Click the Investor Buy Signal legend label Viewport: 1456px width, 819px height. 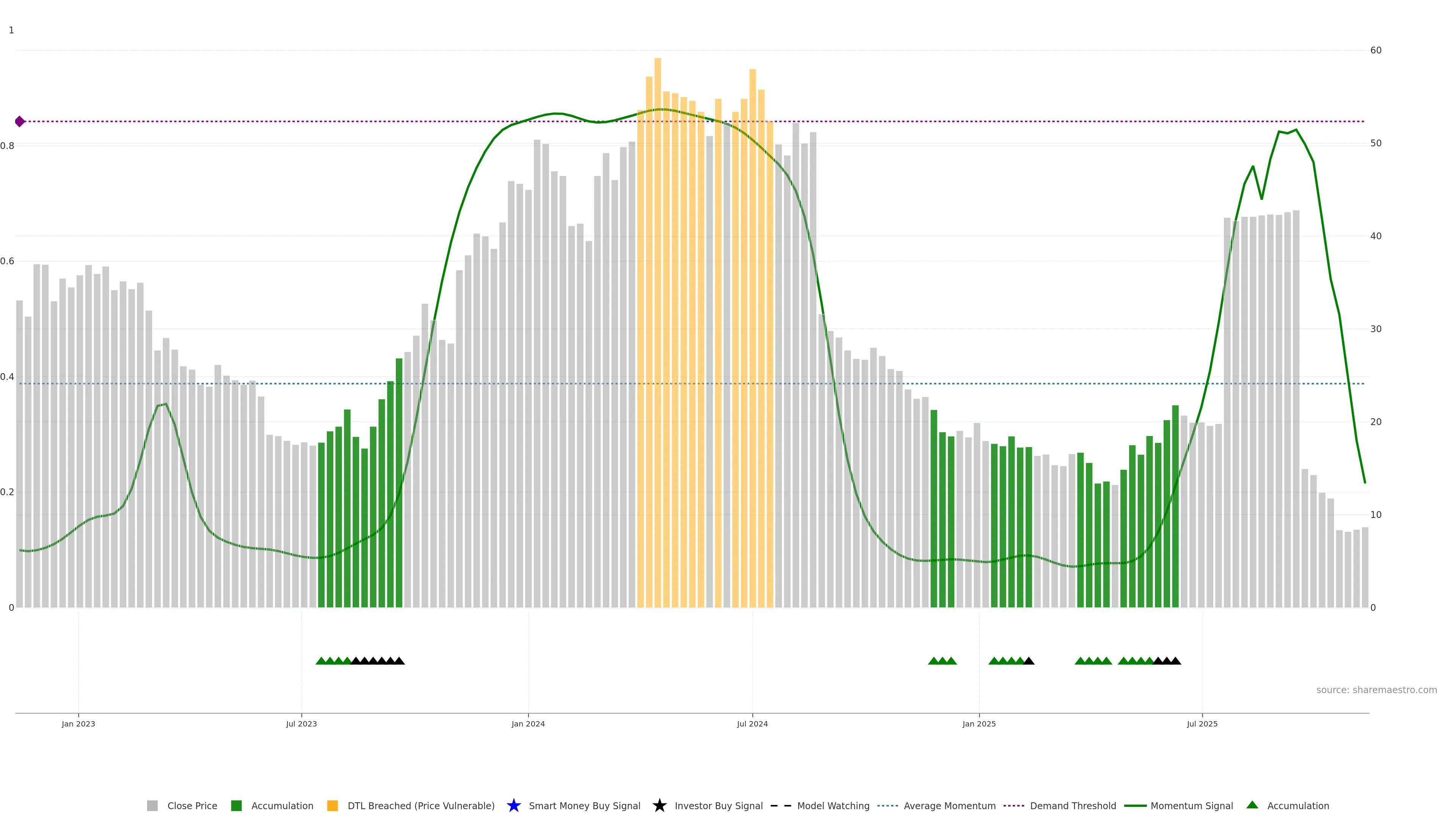pyautogui.click(x=719, y=805)
